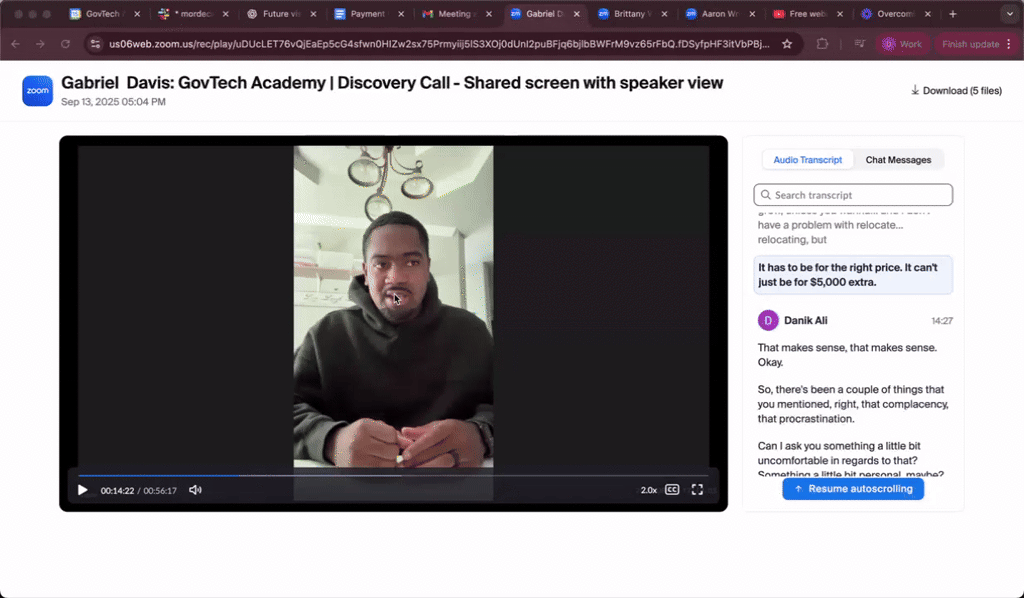Expand the tab search dropdown arrow
The height and width of the screenshot is (598, 1024).
coord(1010,14)
